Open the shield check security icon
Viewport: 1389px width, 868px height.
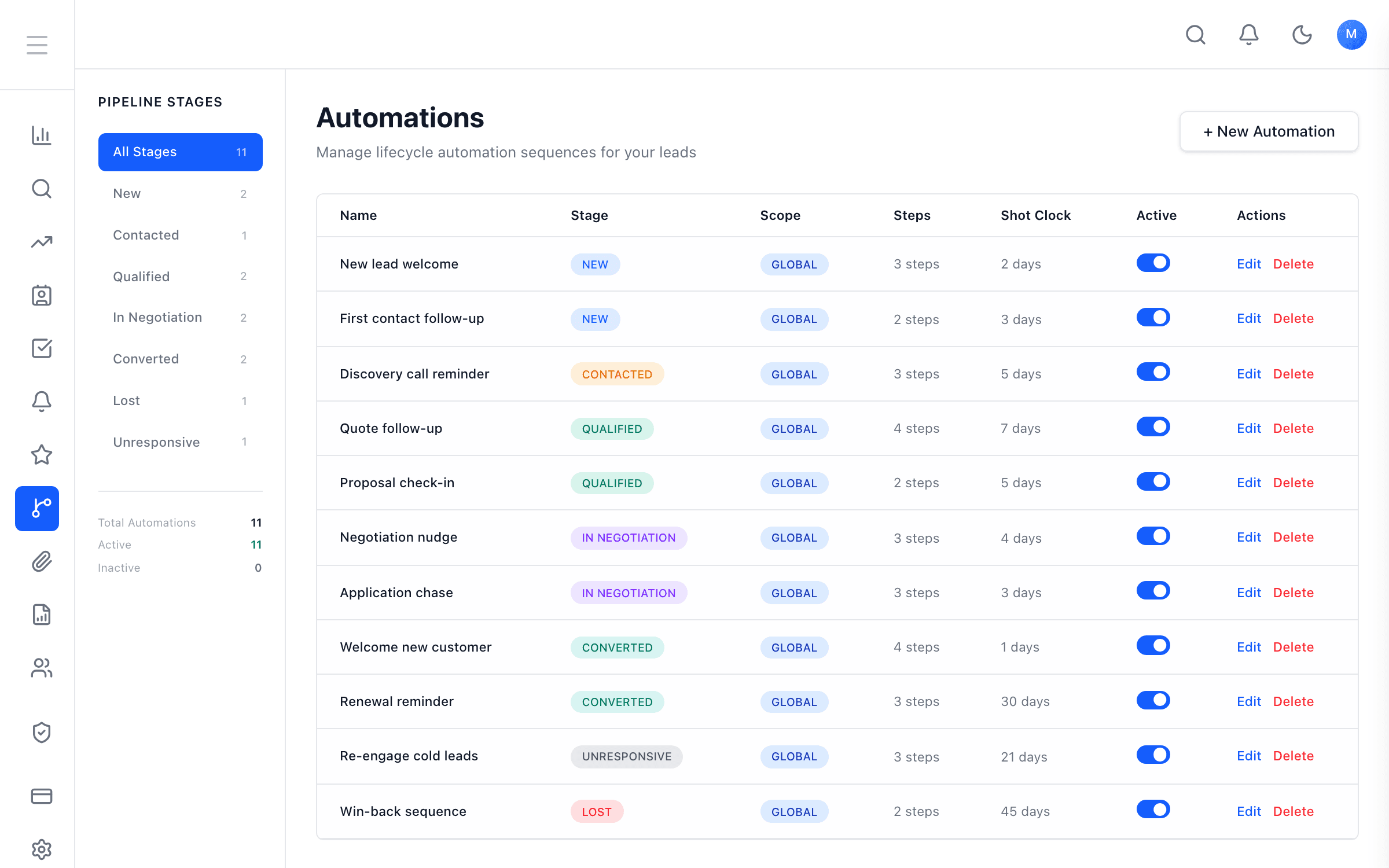point(41,733)
